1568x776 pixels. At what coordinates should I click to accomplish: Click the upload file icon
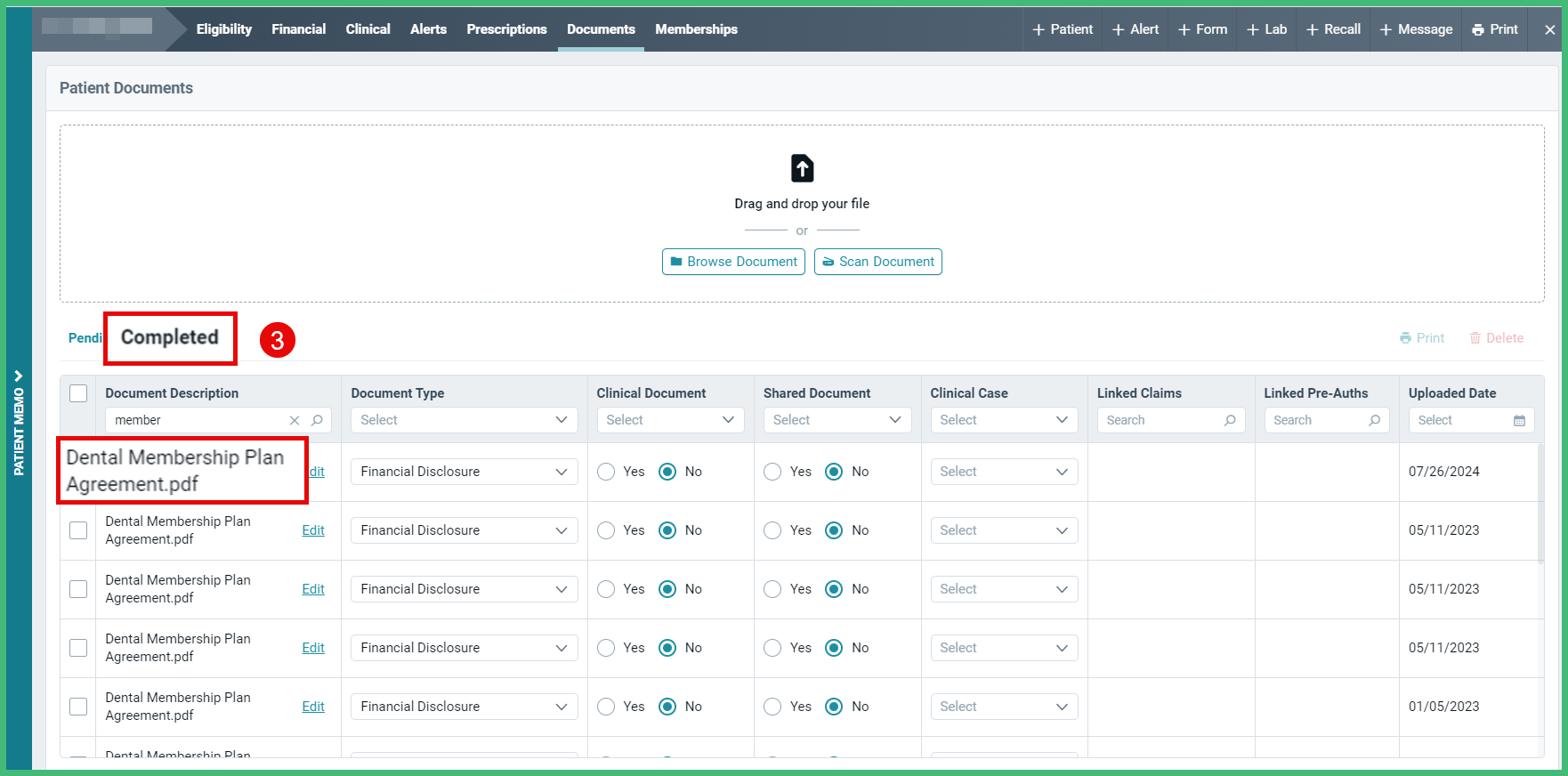(x=802, y=168)
